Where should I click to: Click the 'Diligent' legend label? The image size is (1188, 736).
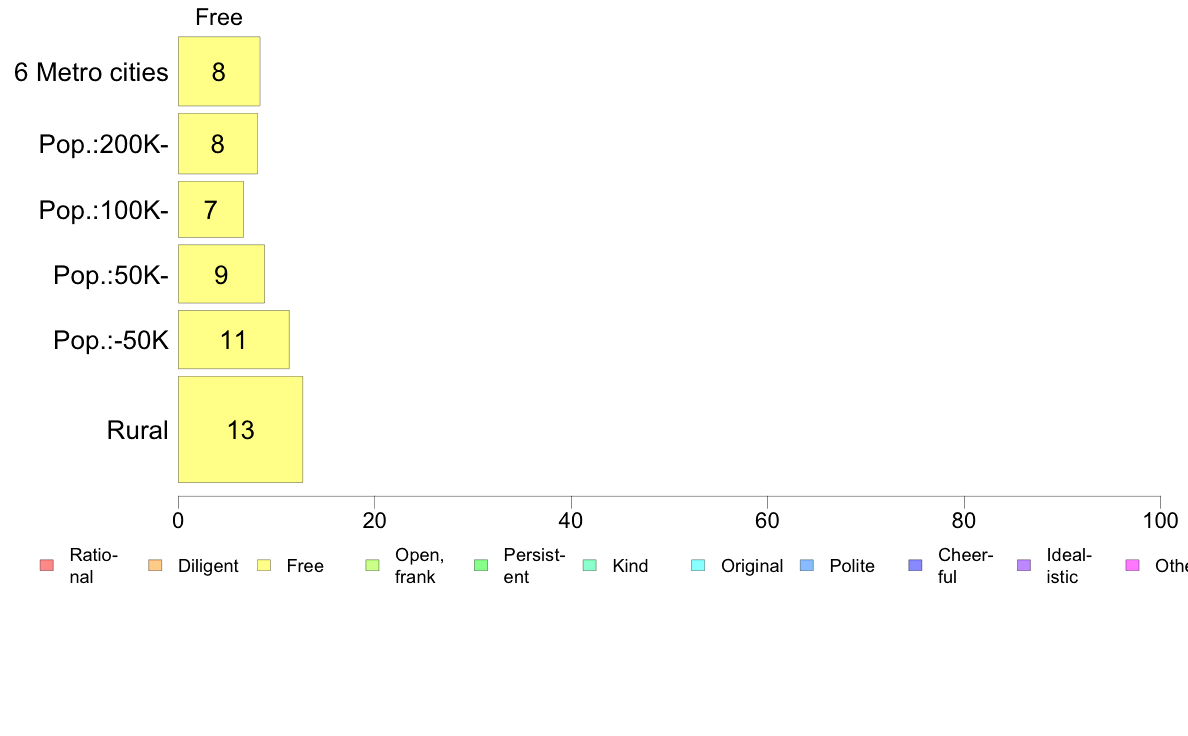click(x=208, y=566)
